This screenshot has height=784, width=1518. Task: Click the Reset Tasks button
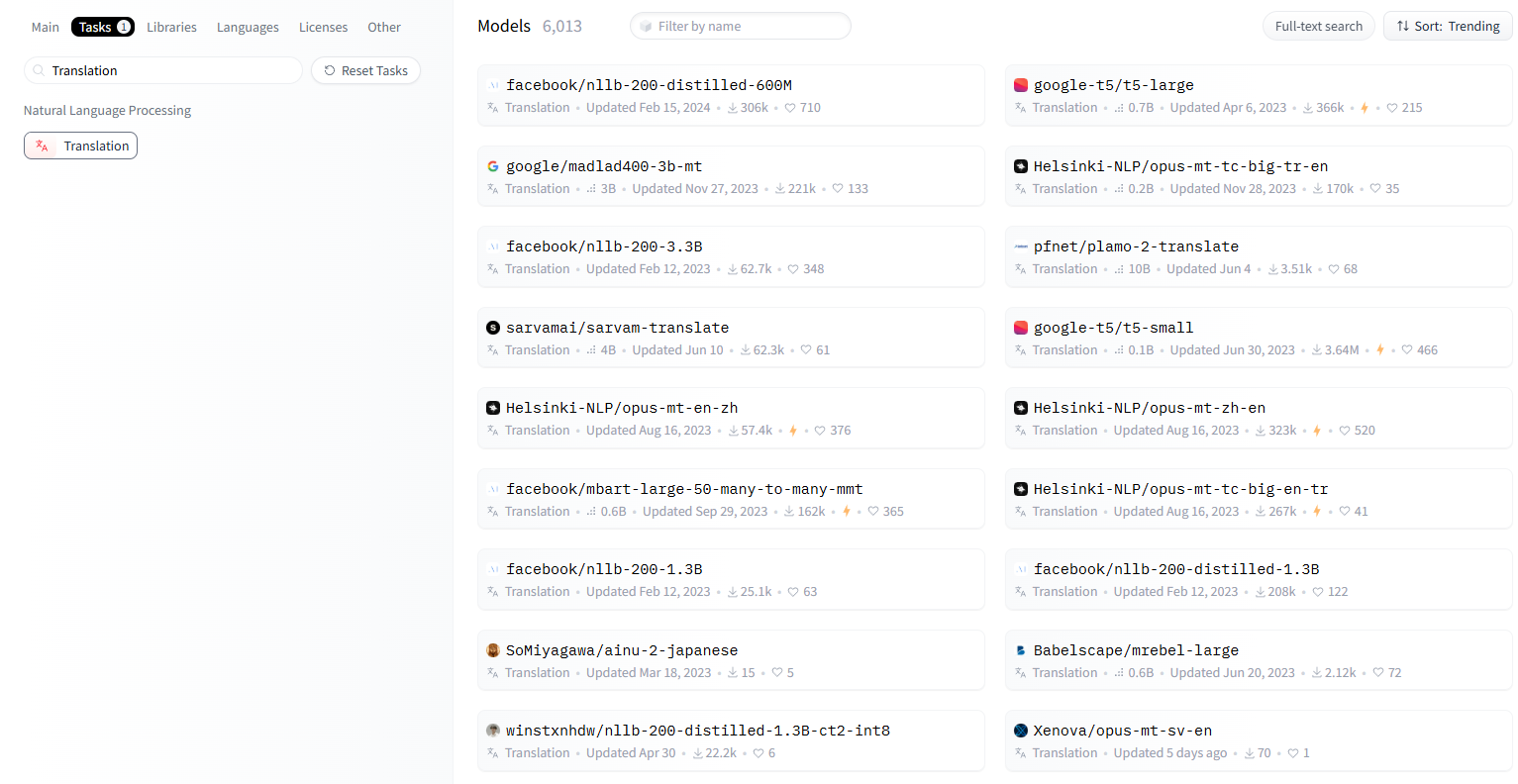(x=365, y=70)
